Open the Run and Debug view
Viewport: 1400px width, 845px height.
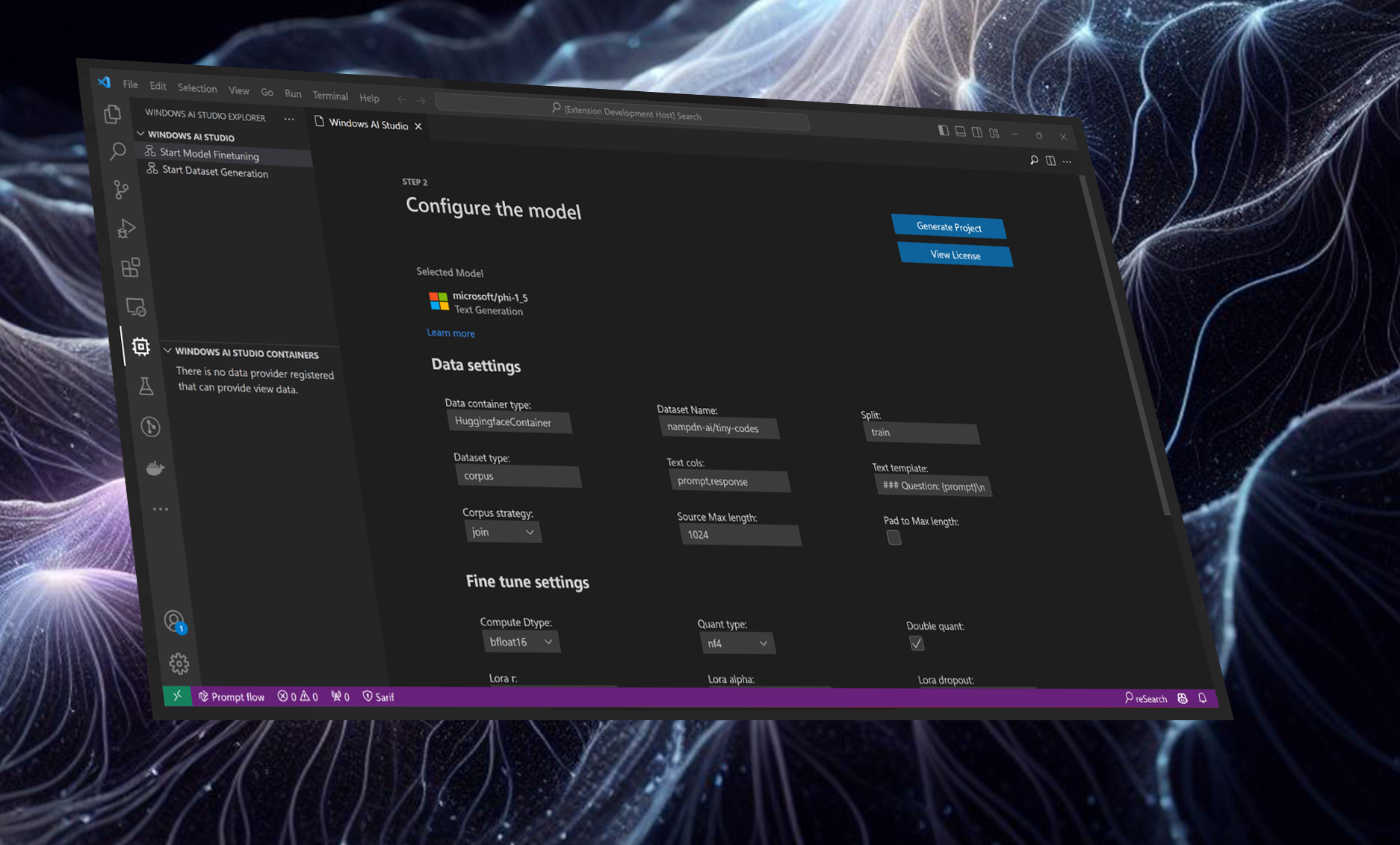click(x=126, y=229)
